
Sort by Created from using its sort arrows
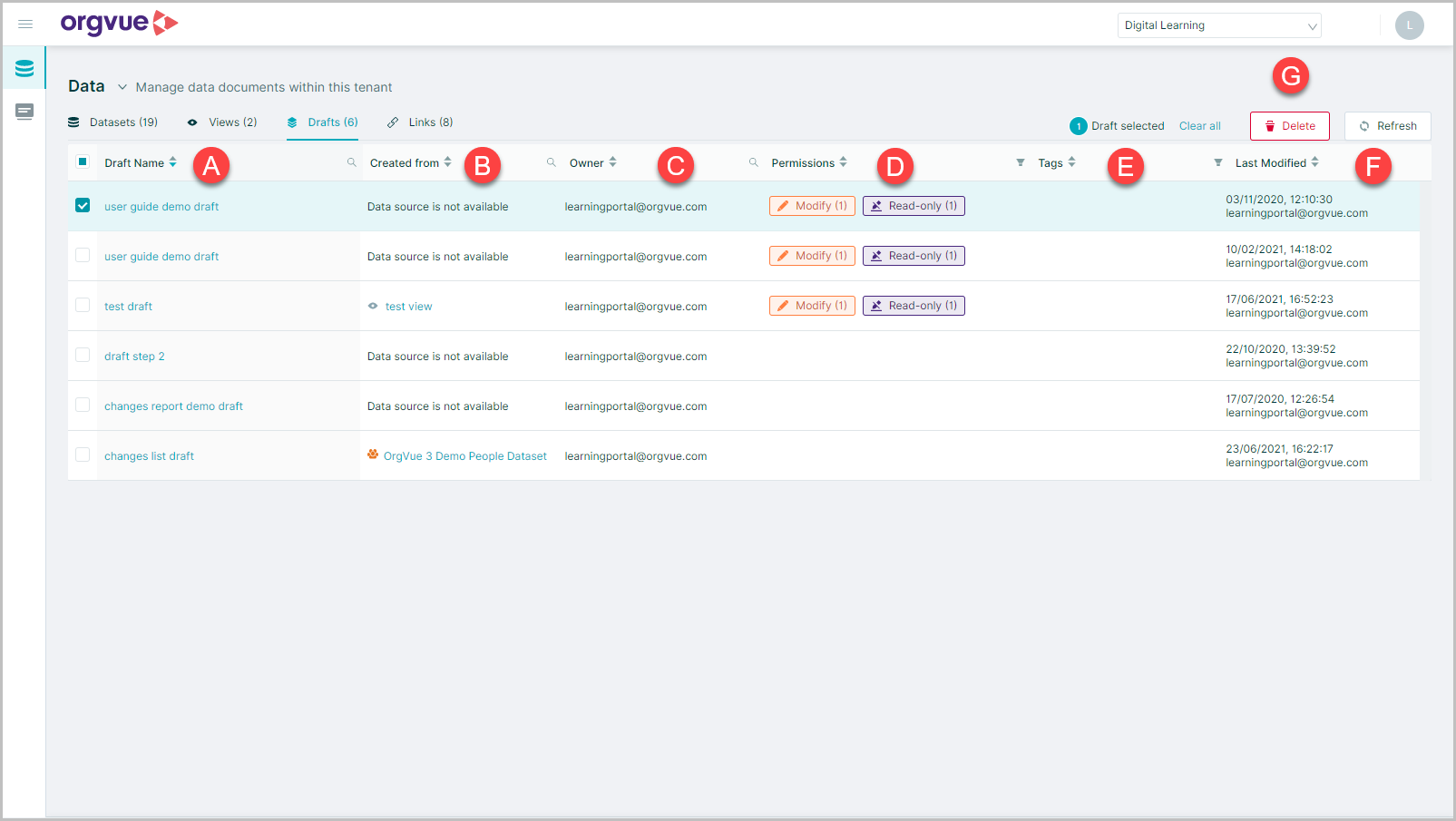tap(448, 162)
